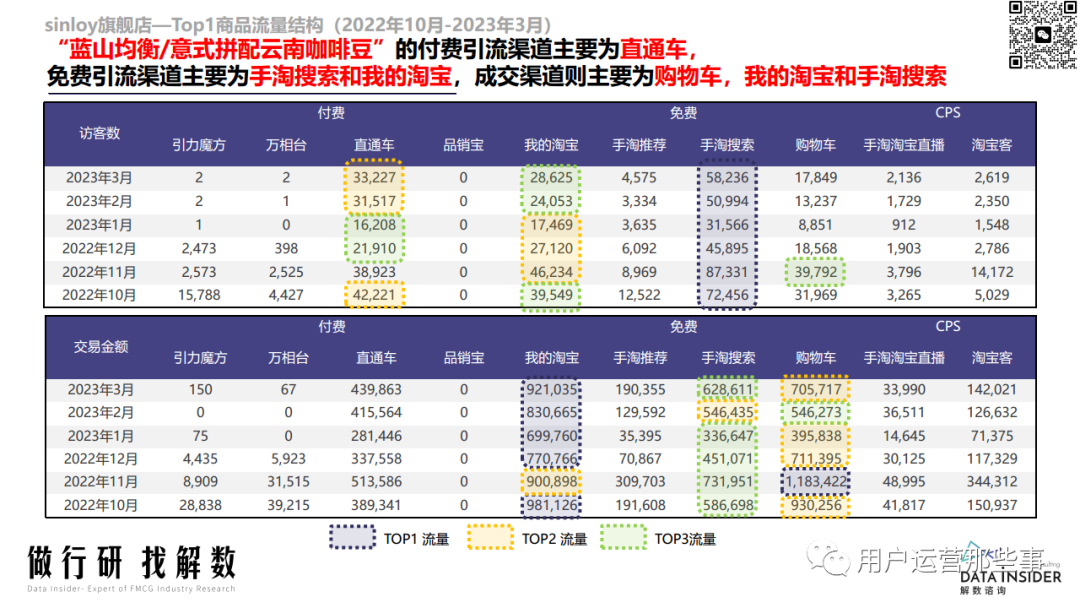Click the slide title starting with sinloy旗舰店
The width and height of the screenshot is (1080, 608).
(x=300, y=25)
